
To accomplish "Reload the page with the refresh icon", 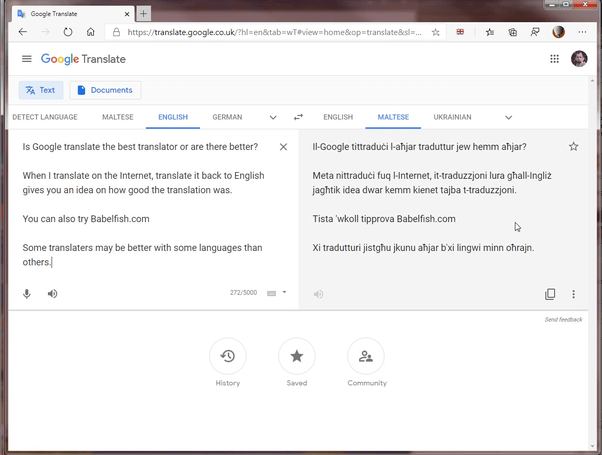I will 68,32.
